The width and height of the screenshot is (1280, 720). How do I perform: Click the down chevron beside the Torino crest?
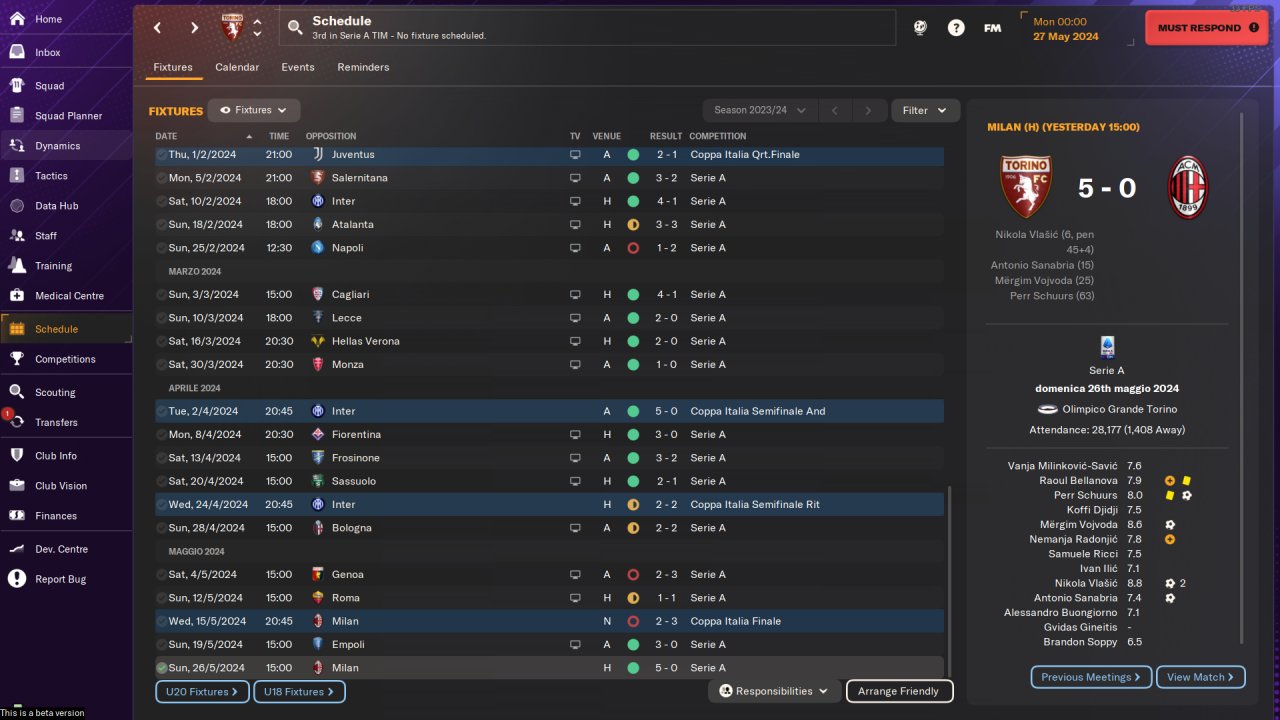[257, 34]
